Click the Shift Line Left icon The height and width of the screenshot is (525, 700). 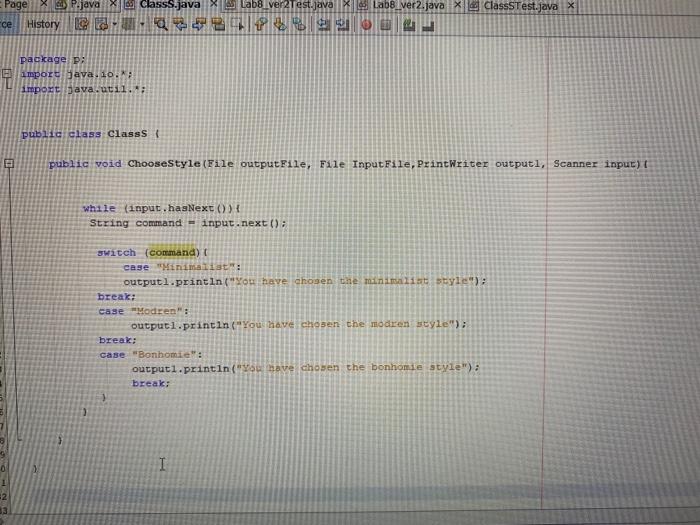(x=324, y=25)
